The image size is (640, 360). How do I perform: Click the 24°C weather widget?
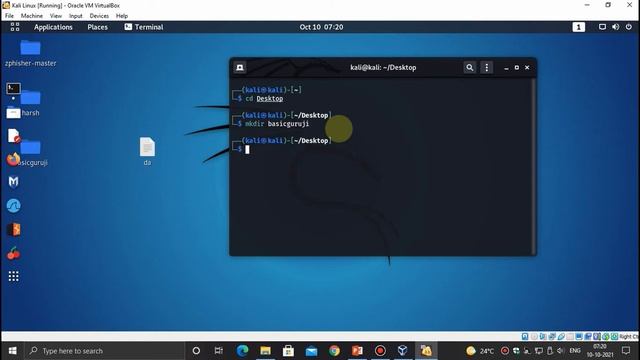tap(480, 351)
